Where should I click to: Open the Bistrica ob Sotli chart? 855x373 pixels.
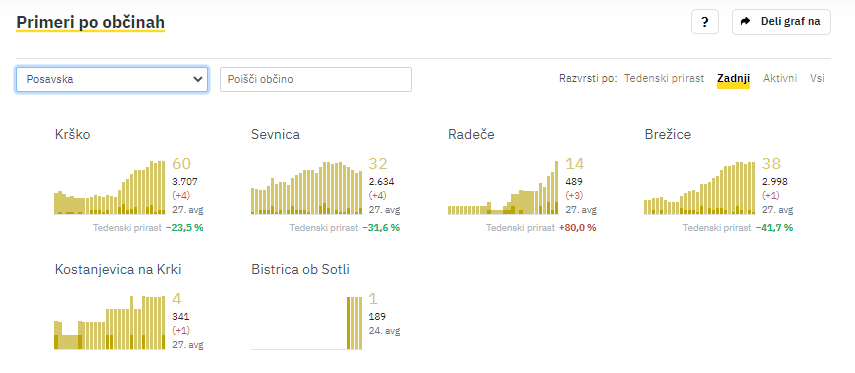[x=306, y=322]
